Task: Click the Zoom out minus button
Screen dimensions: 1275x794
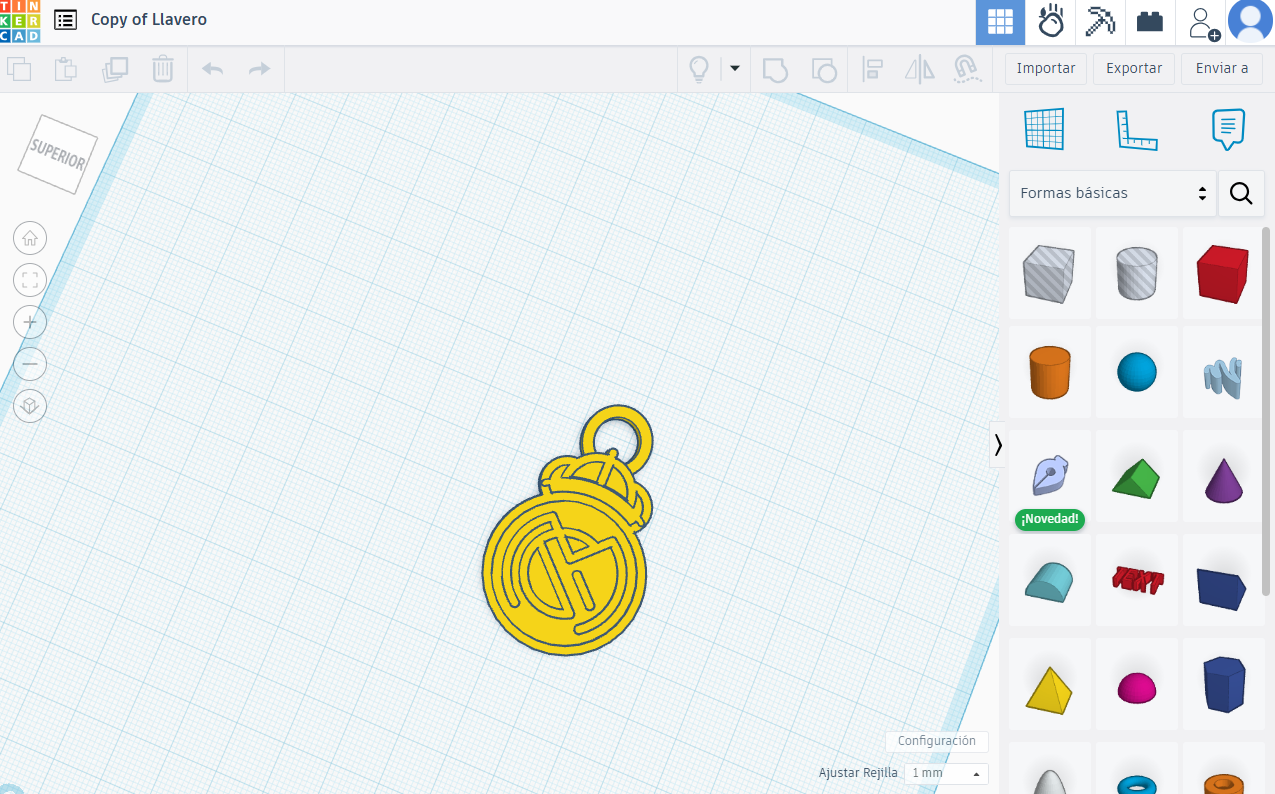Action: (x=30, y=364)
